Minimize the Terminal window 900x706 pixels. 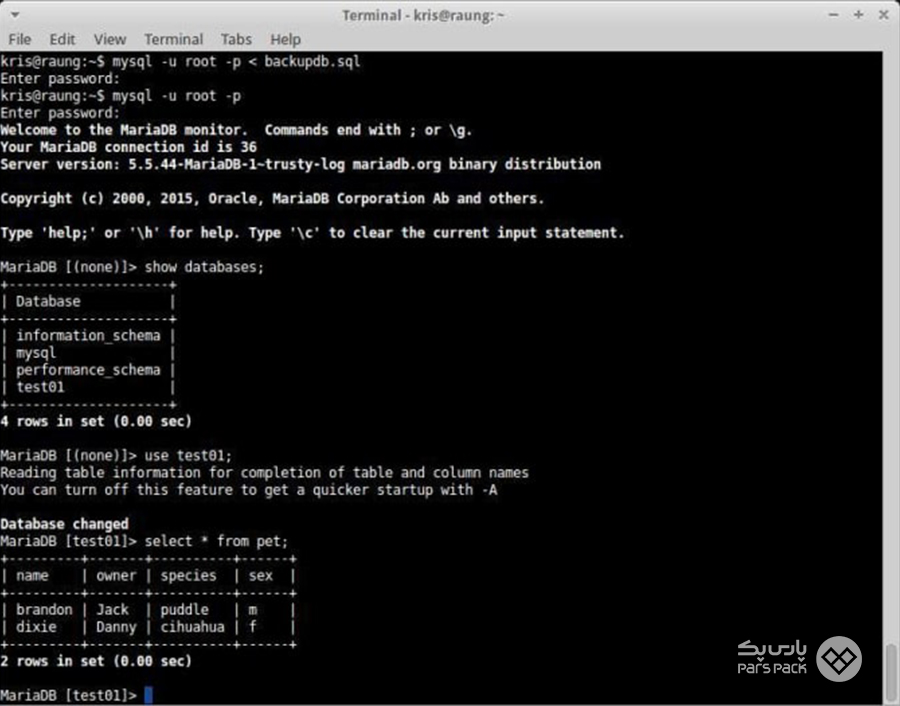tap(833, 15)
